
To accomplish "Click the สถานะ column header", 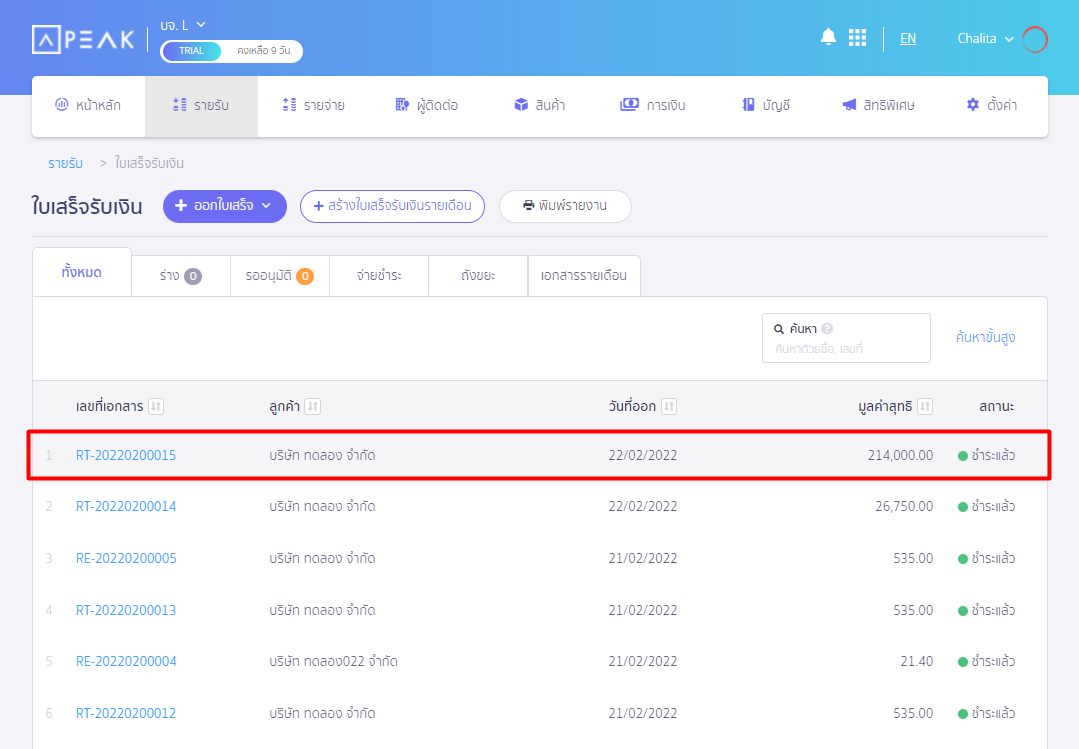I will point(996,406).
